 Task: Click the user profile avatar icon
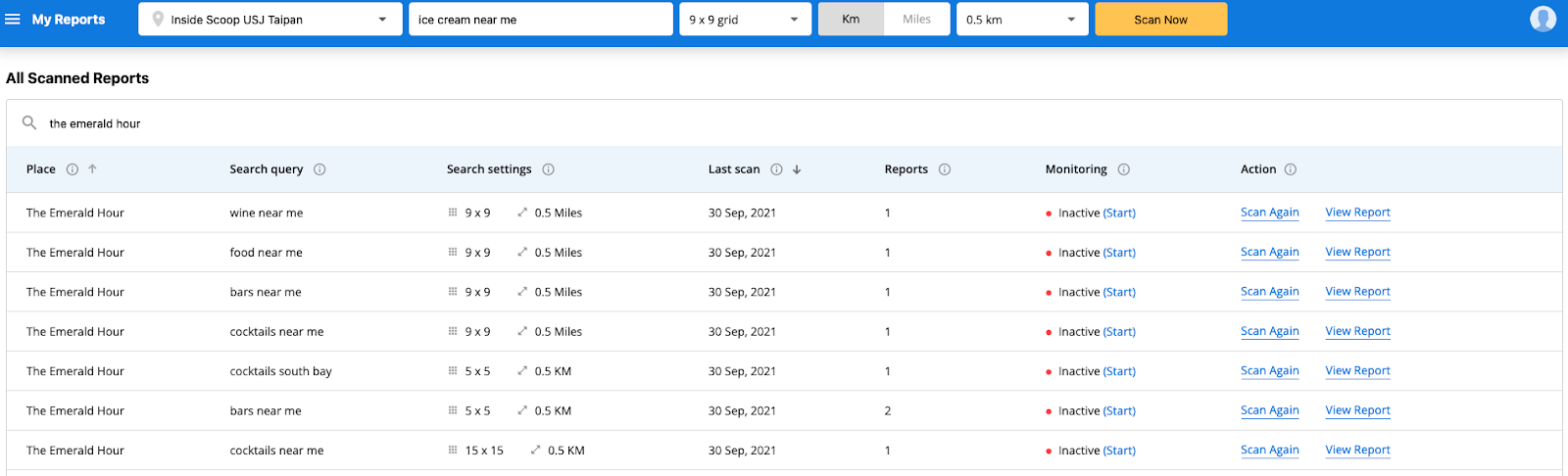click(1543, 19)
